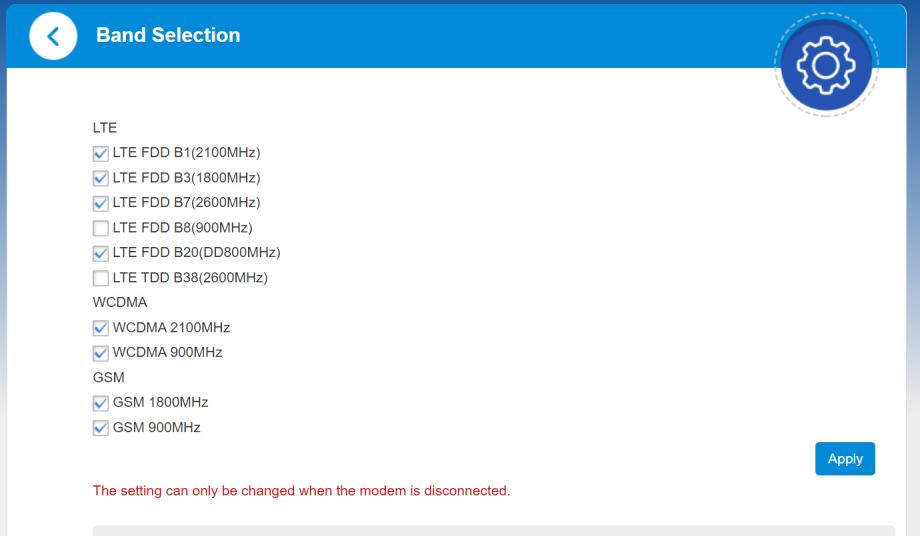Click the Band Selection page title
920x536 pixels.
168,36
